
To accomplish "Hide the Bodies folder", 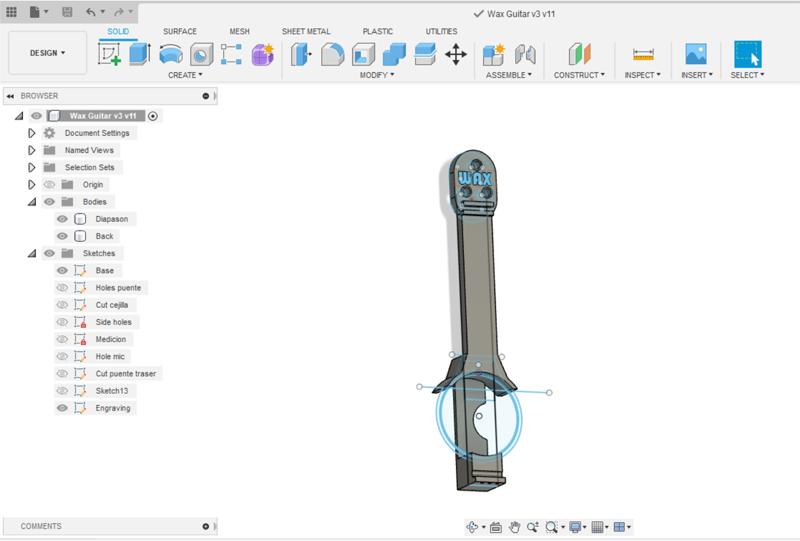I will [49, 202].
